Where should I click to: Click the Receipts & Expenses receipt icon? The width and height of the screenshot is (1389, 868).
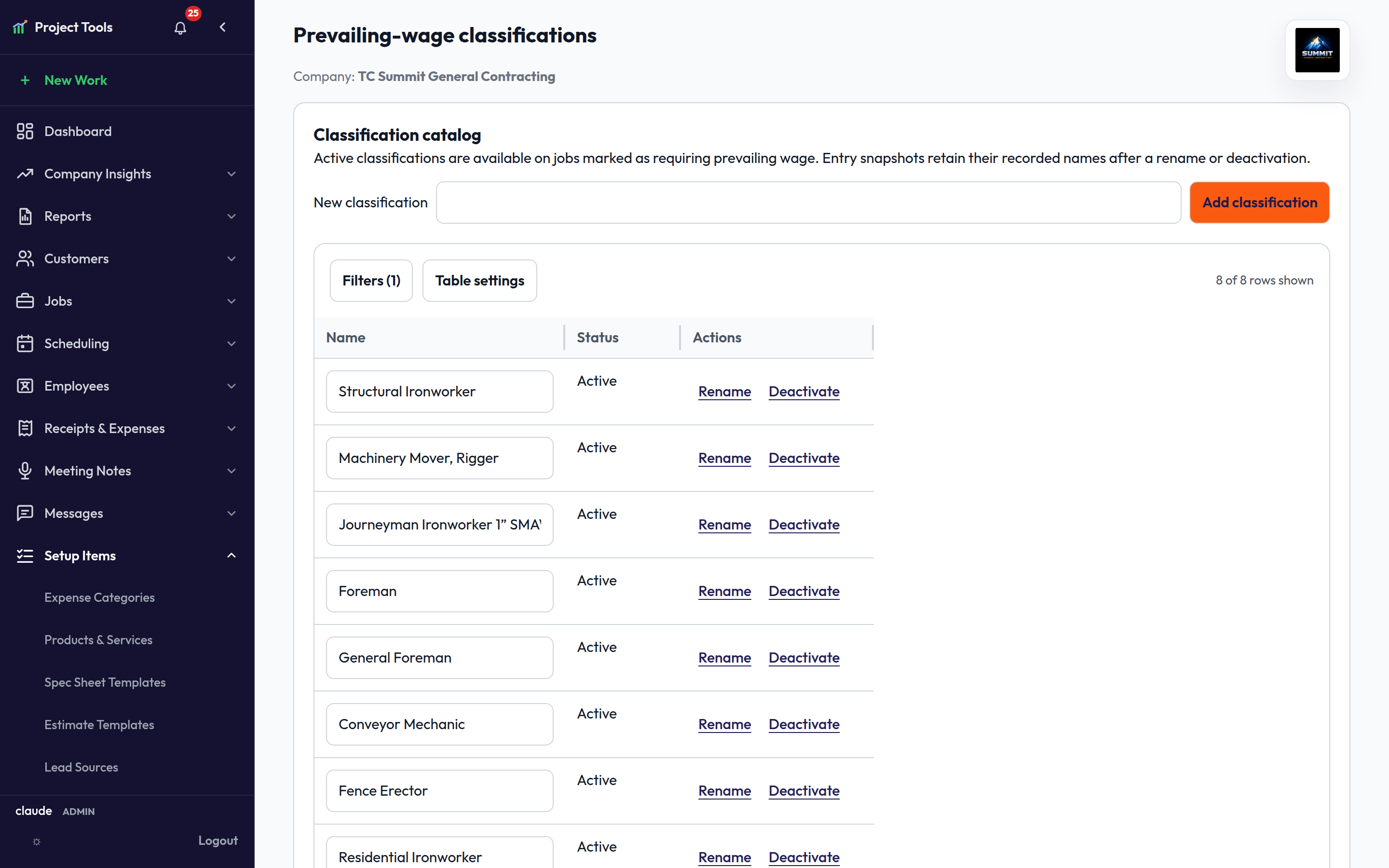point(25,428)
